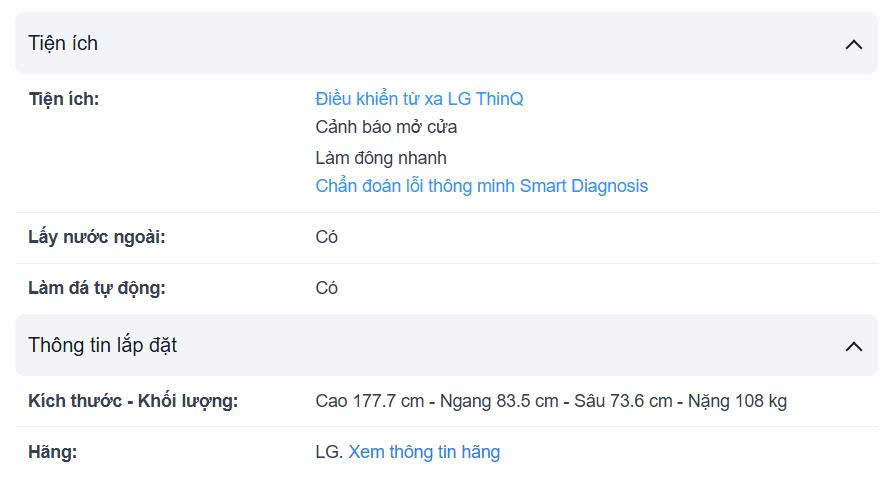Select the Làm đá tự động row label
This screenshot has width=895, height=489.
[97, 288]
